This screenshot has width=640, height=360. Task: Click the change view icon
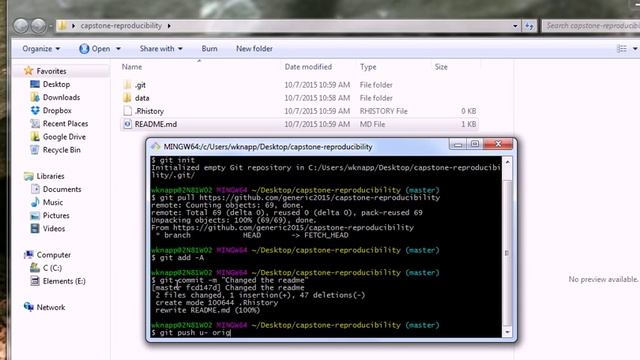coord(622,49)
